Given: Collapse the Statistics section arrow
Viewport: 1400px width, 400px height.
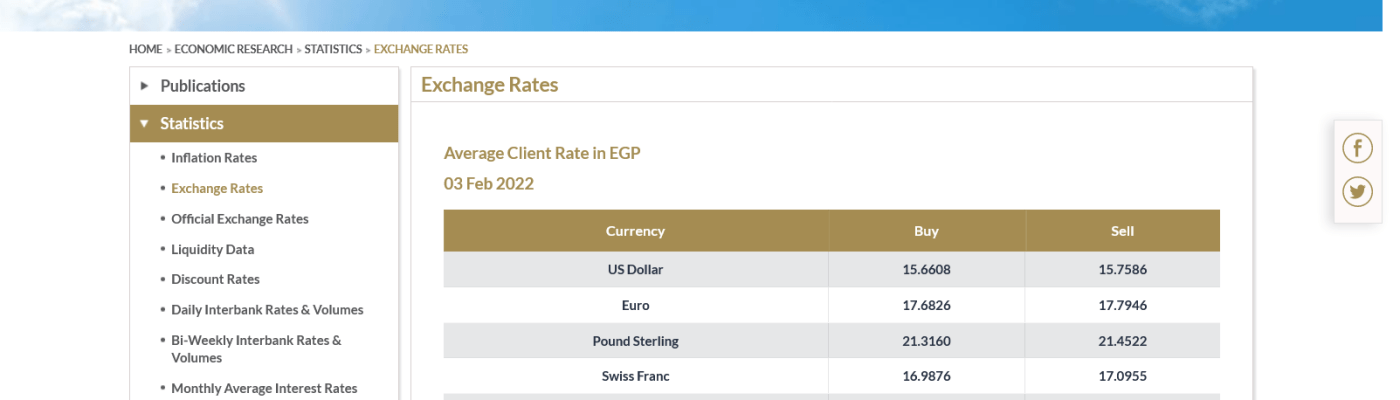Looking at the screenshot, I should tap(145, 124).
